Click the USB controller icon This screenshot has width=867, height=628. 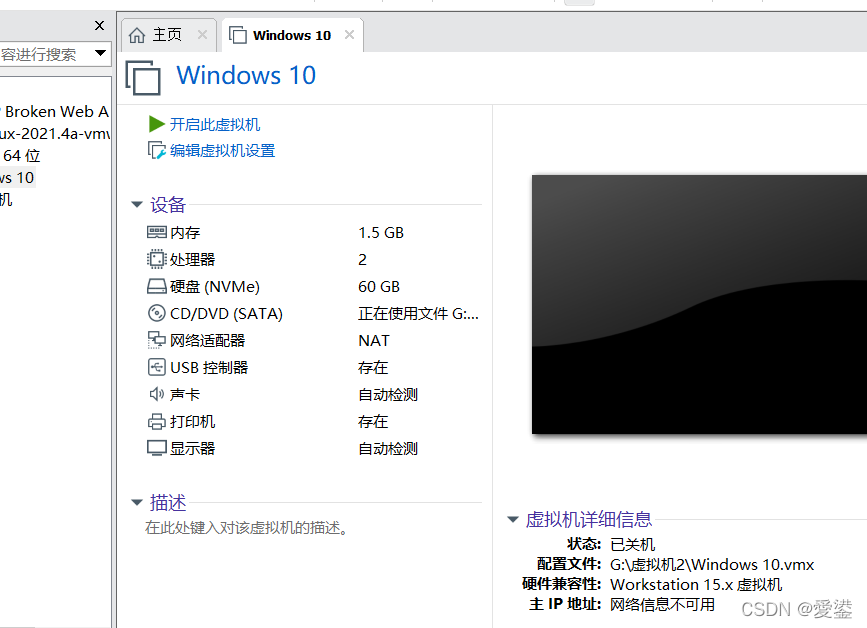156,367
